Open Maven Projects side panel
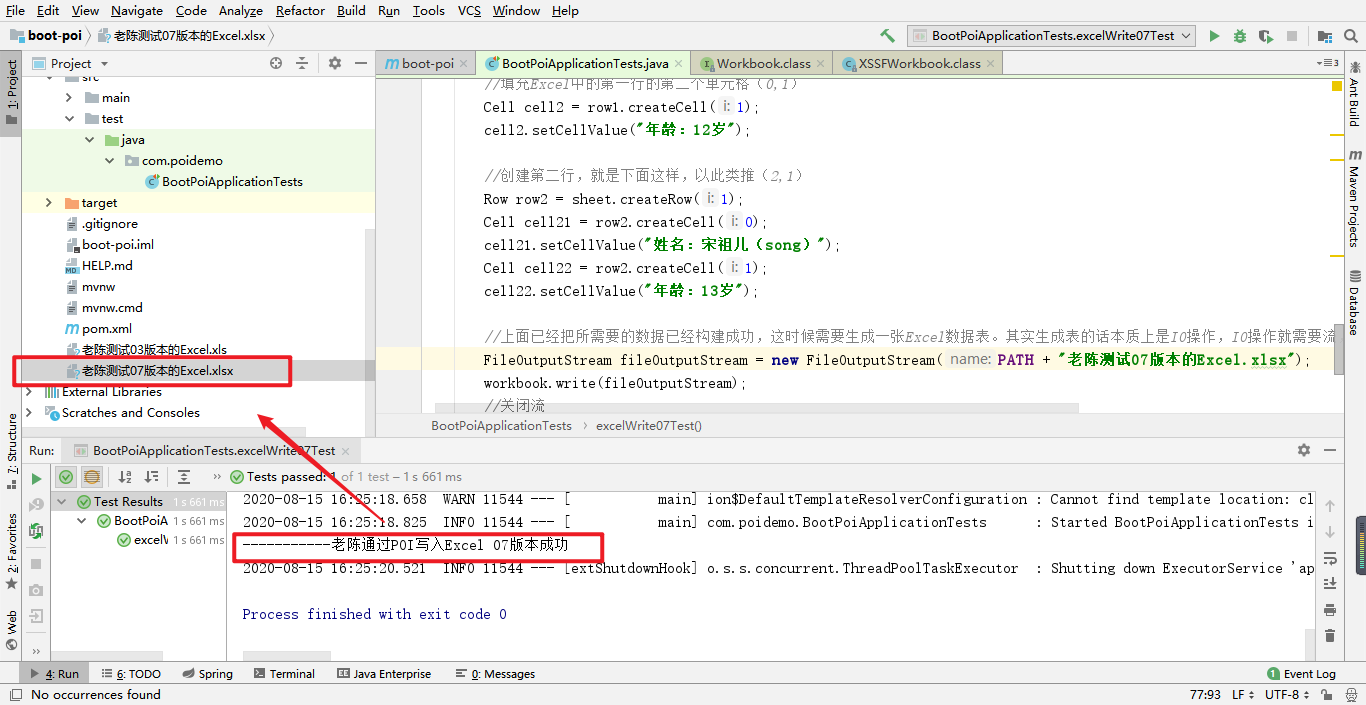 pos(1354,198)
